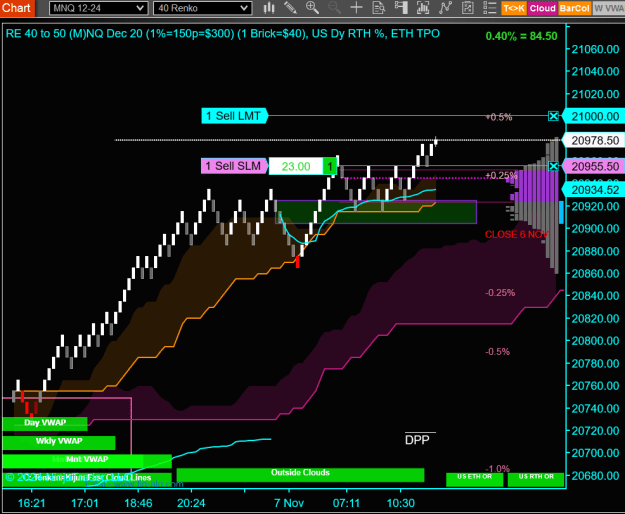The height and width of the screenshot is (514, 625).
Task: Click the 1 Sell LMT order label
Action: point(234,116)
